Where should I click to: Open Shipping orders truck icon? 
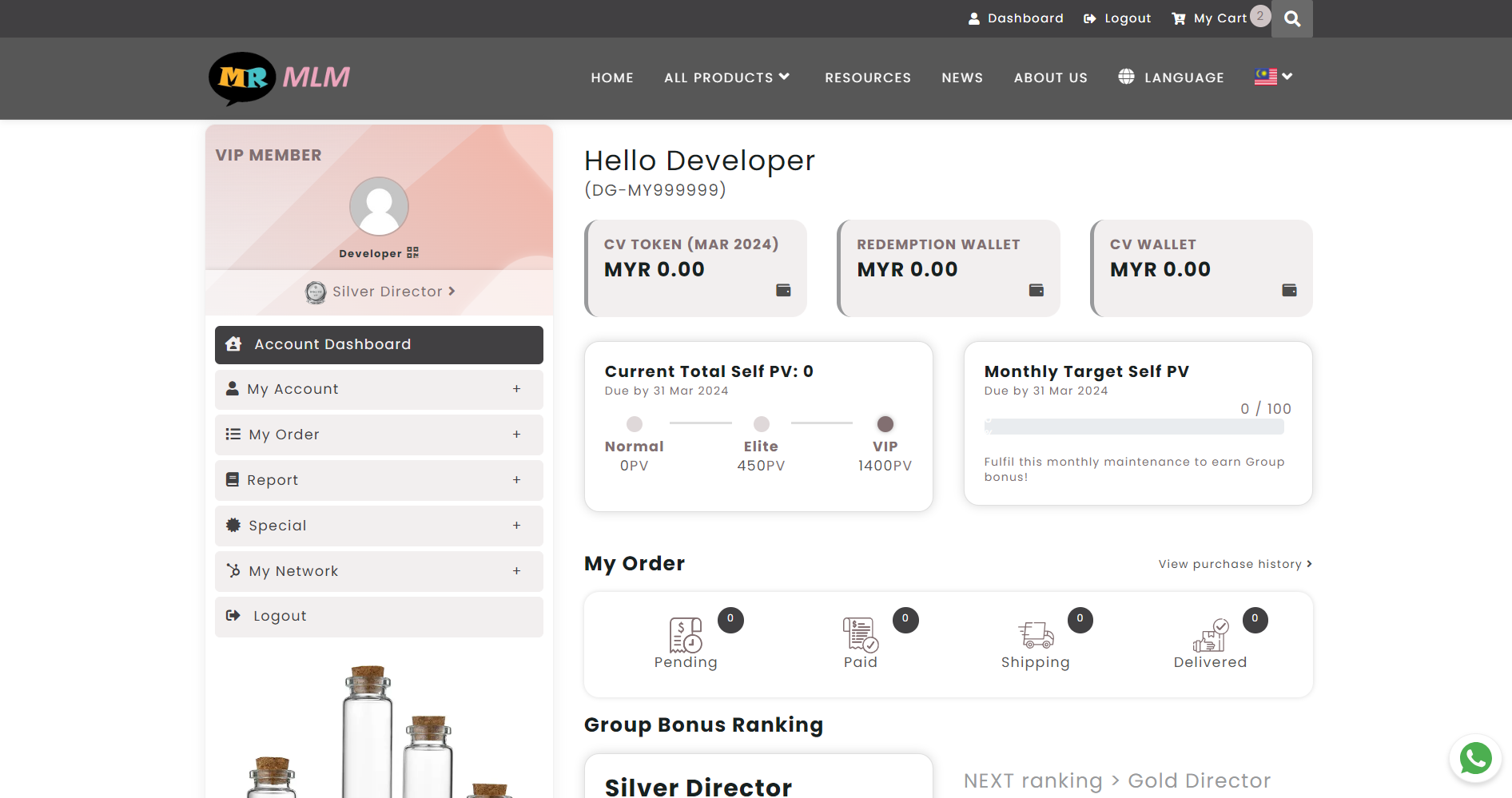[x=1036, y=636]
